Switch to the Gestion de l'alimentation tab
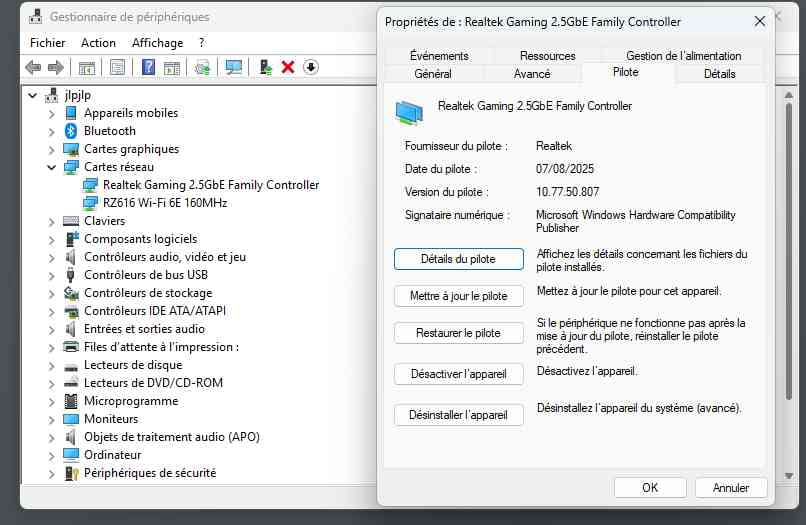Image resolution: width=806 pixels, height=525 pixels. pos(683,56)
